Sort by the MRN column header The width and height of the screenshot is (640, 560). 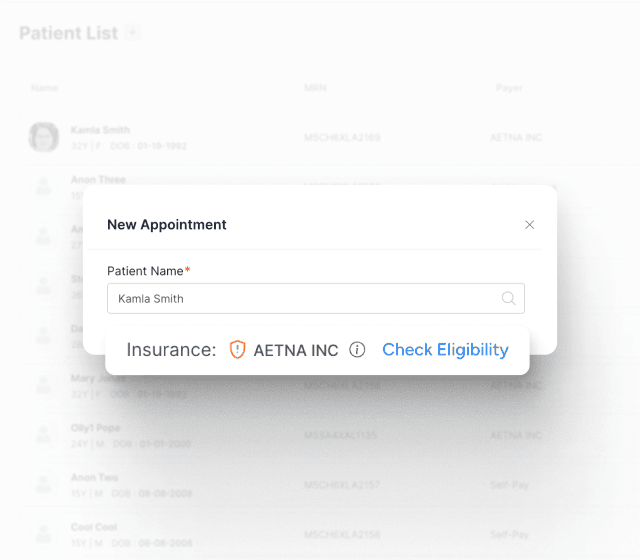click(x=314, y=88)
